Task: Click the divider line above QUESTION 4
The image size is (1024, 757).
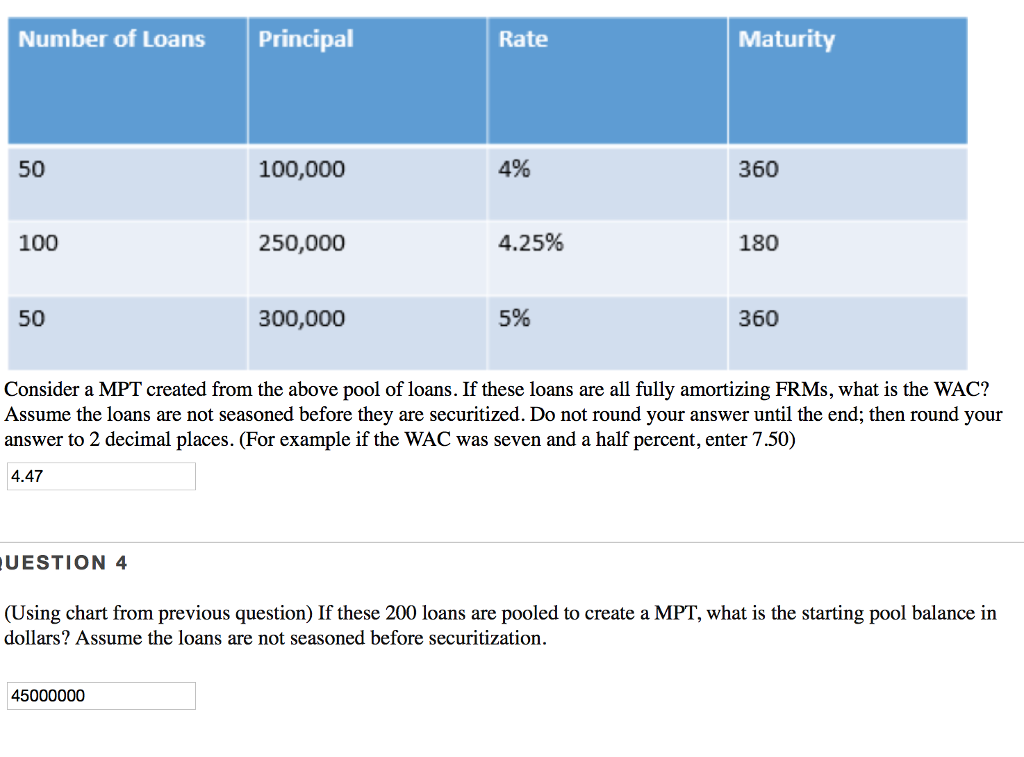Action: pos(512,542)
